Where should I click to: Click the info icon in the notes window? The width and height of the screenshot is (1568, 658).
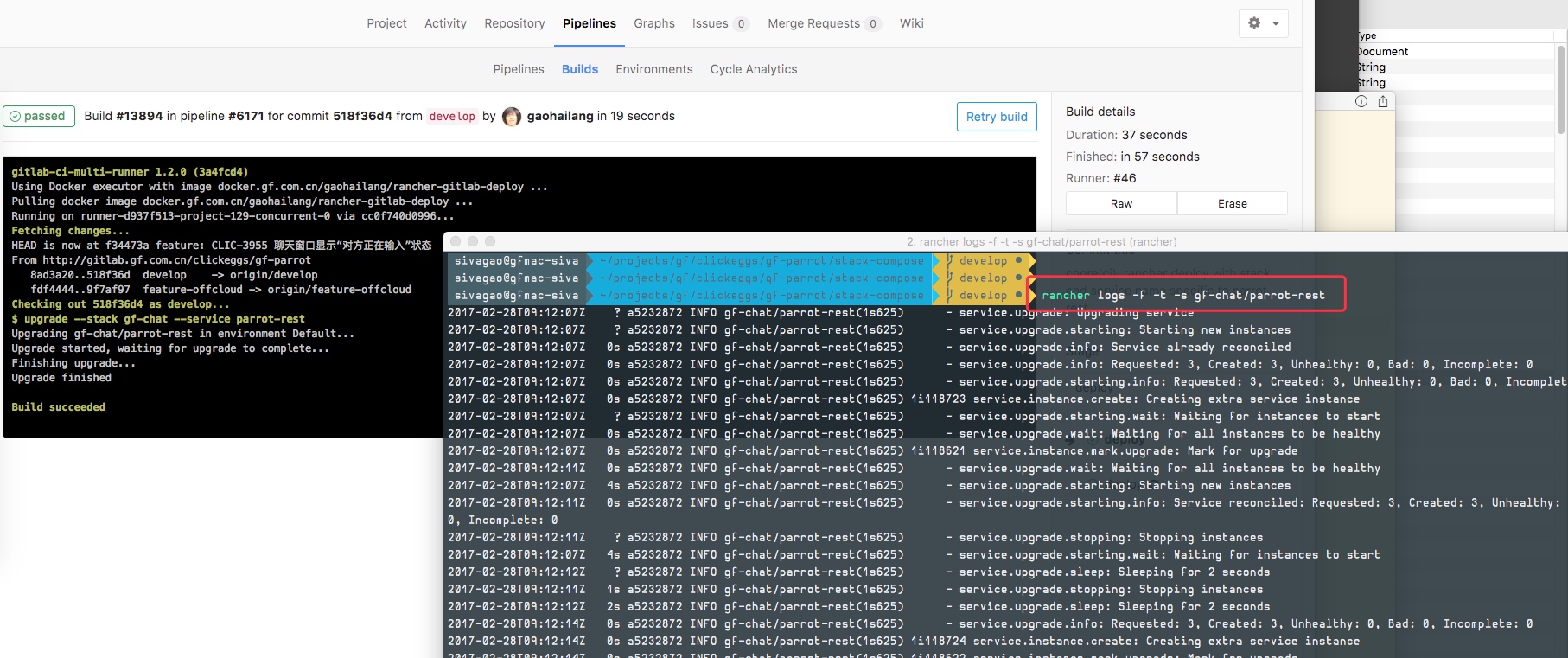click(1361, 101)
